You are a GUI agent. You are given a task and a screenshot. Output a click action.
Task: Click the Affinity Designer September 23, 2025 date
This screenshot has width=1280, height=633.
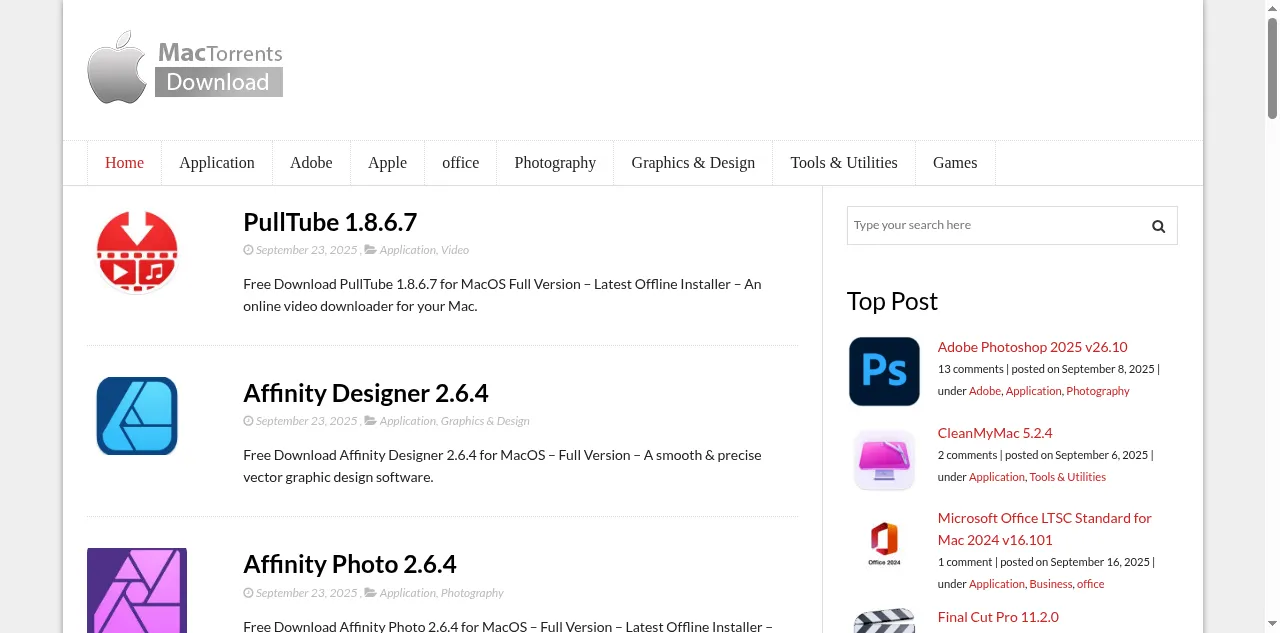[x=306, y=421]
